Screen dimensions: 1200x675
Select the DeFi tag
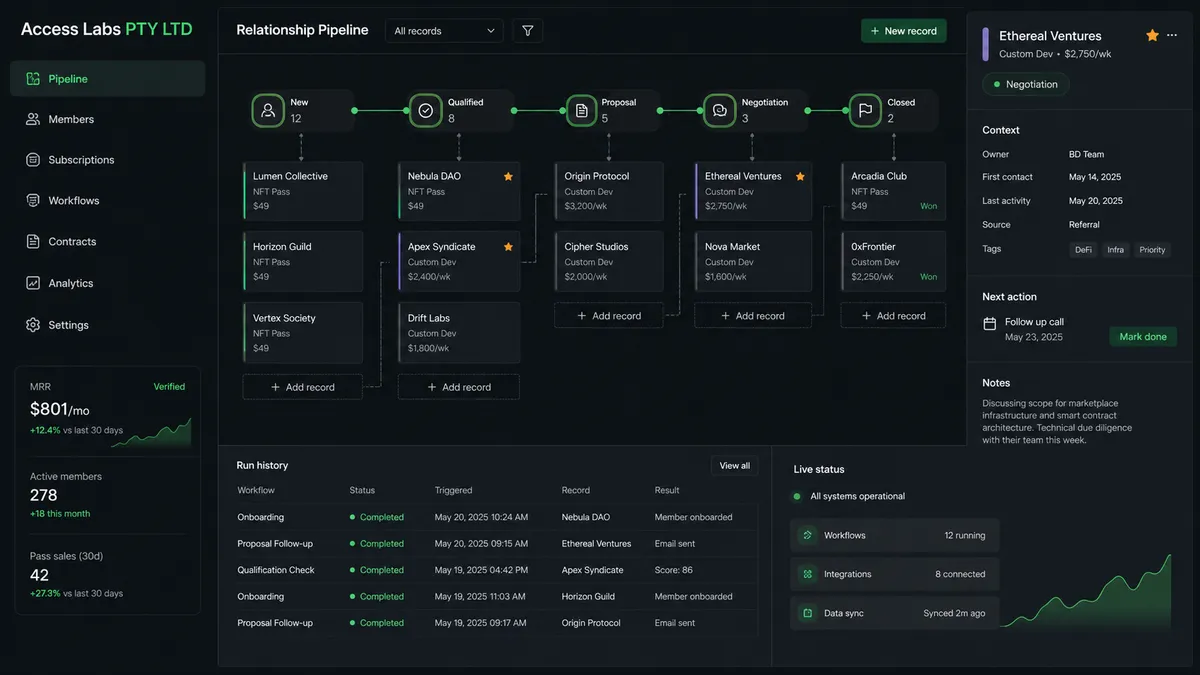1083,250
